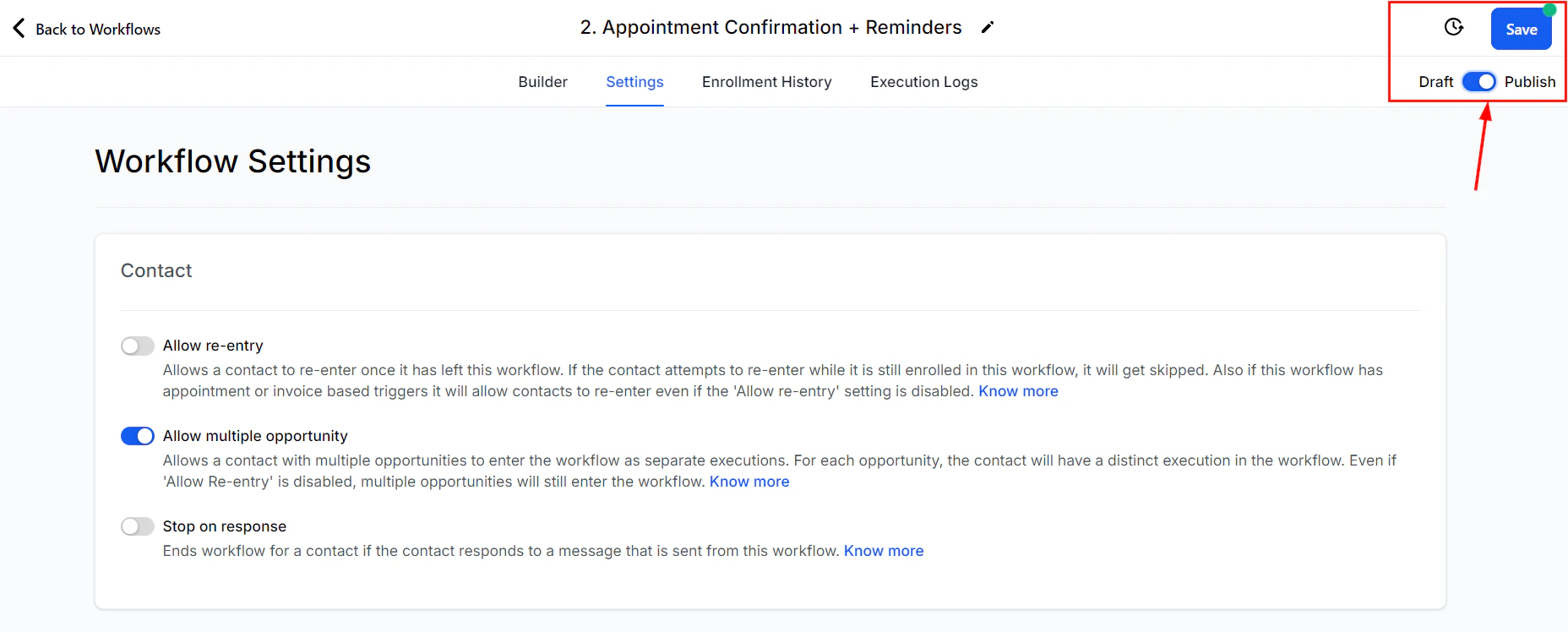Enable the Allow re-entry setting

pos(137,346)
